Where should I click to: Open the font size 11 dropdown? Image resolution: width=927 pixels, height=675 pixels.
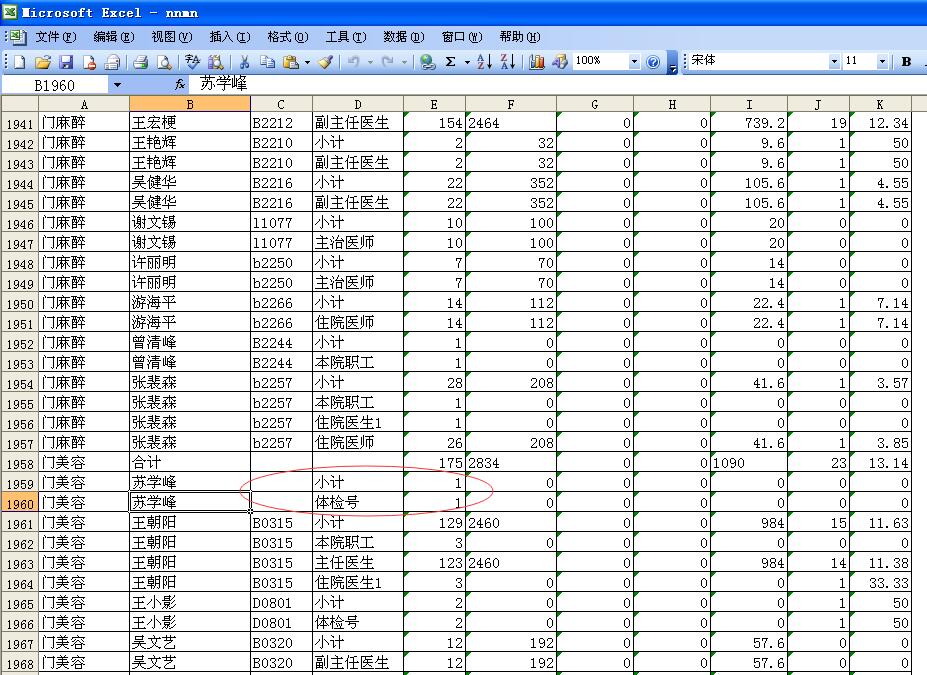click(x=882, y=61)
